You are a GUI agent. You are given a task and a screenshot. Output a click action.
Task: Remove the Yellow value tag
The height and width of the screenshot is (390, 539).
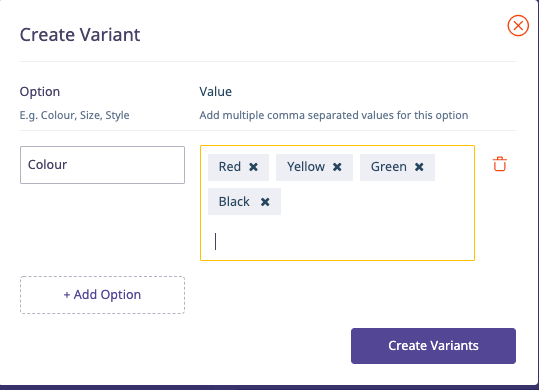337,167
